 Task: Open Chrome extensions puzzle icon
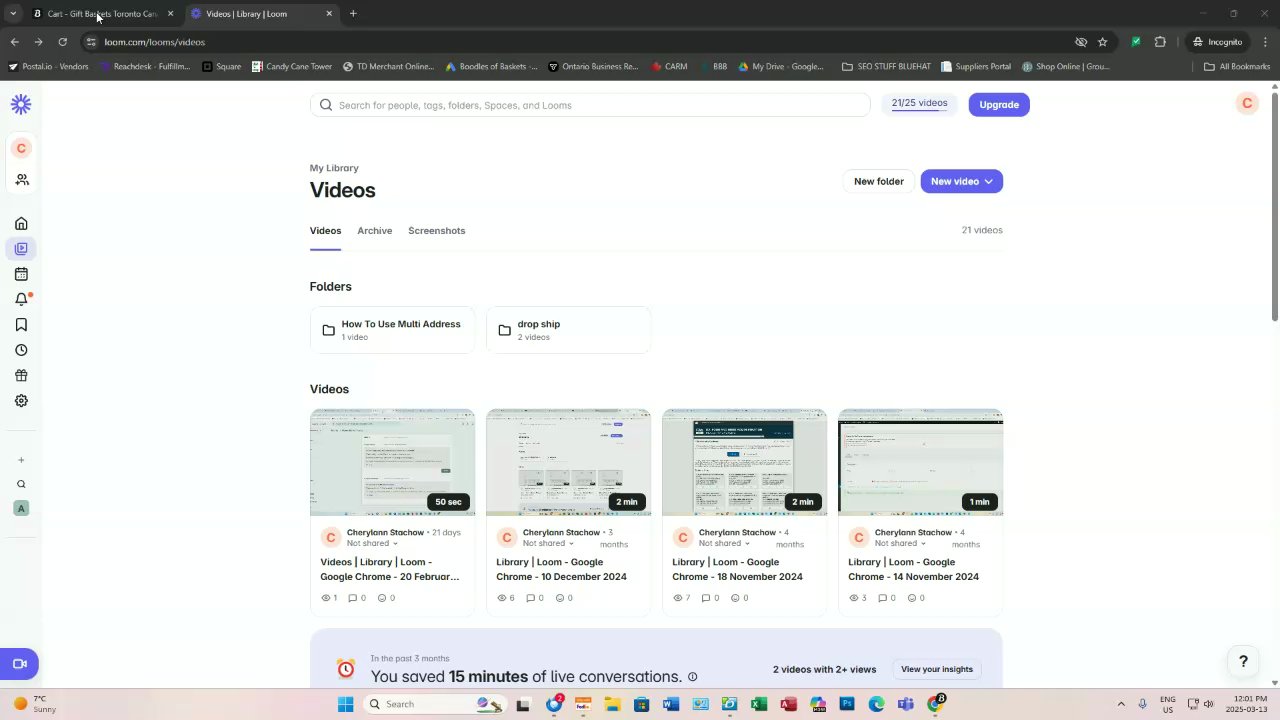1160,42
